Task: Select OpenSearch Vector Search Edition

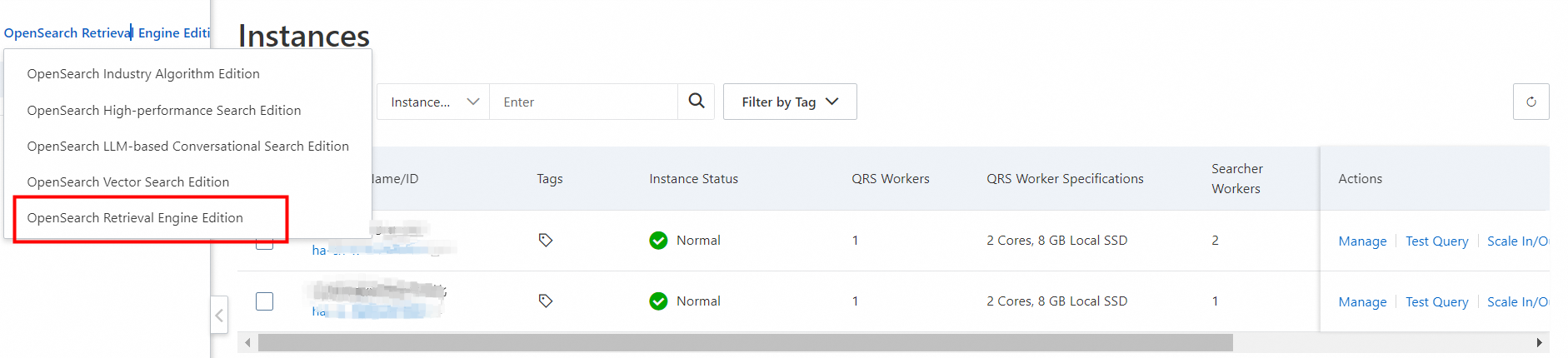Action: coord(127,182)
